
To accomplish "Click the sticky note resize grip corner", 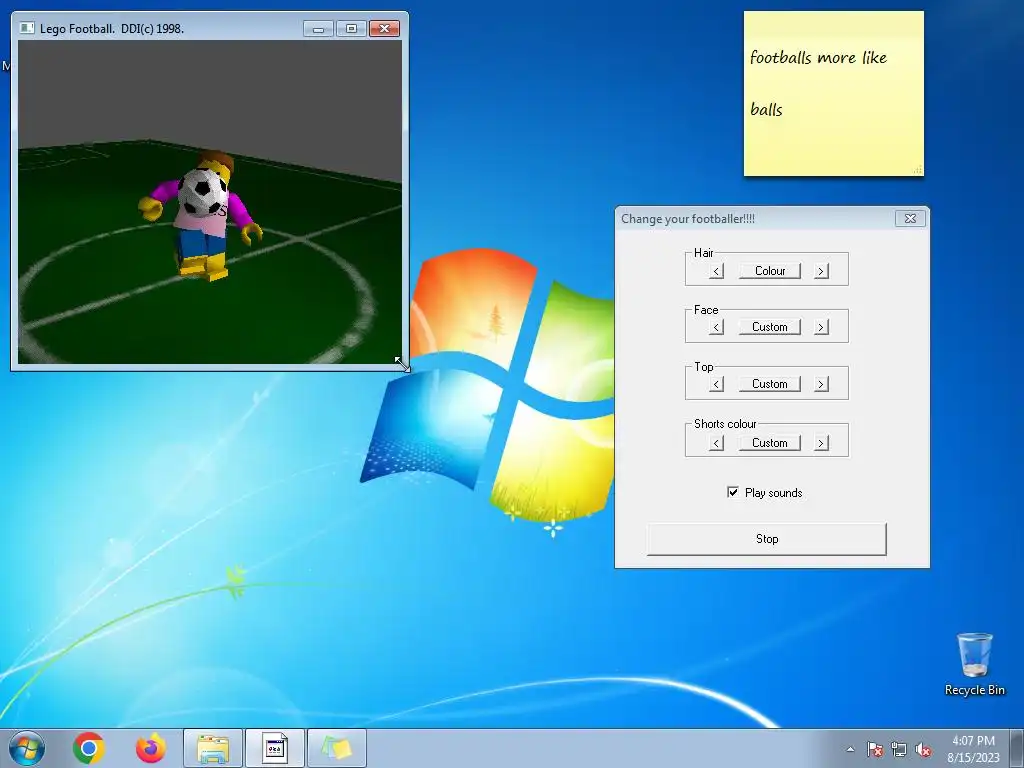I will pyautogui.click(x=917, y=170).
